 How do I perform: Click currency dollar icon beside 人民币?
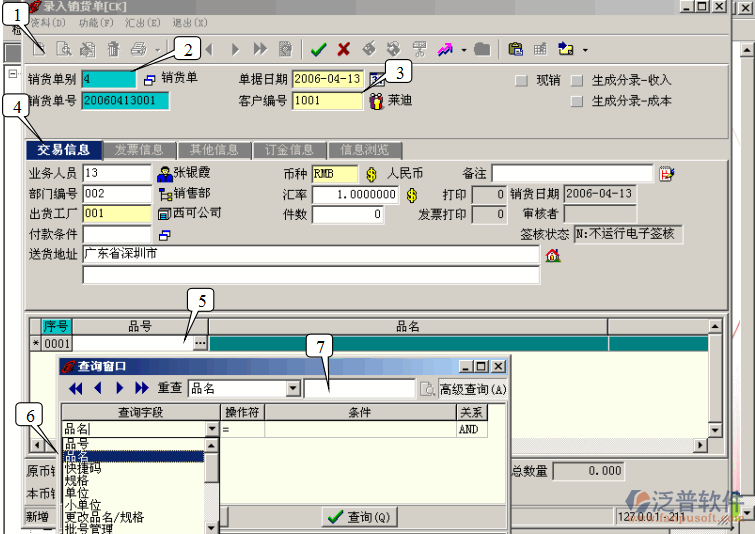371,174
